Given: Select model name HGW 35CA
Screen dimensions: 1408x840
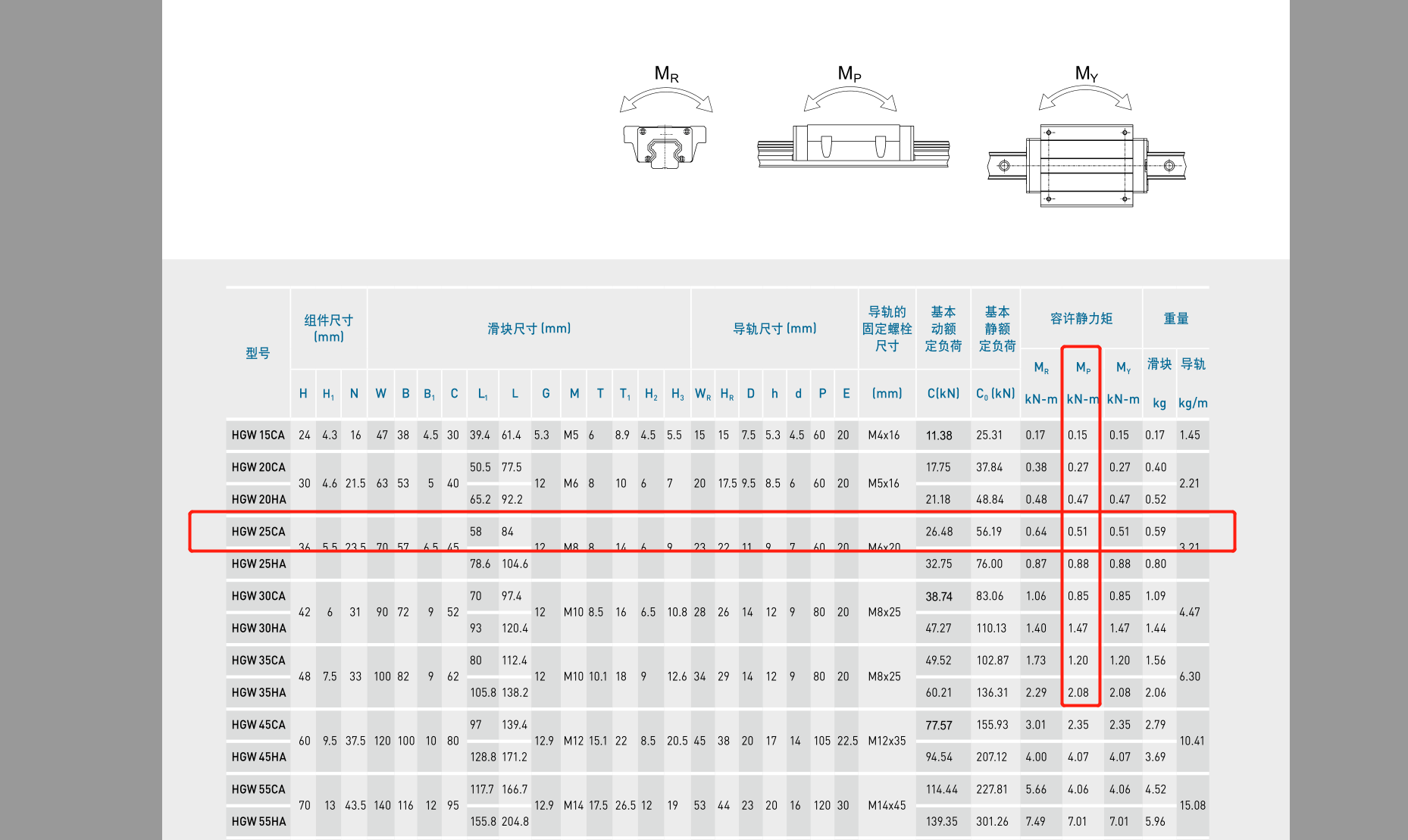Looking at the screenshot, I should [258, 660].
